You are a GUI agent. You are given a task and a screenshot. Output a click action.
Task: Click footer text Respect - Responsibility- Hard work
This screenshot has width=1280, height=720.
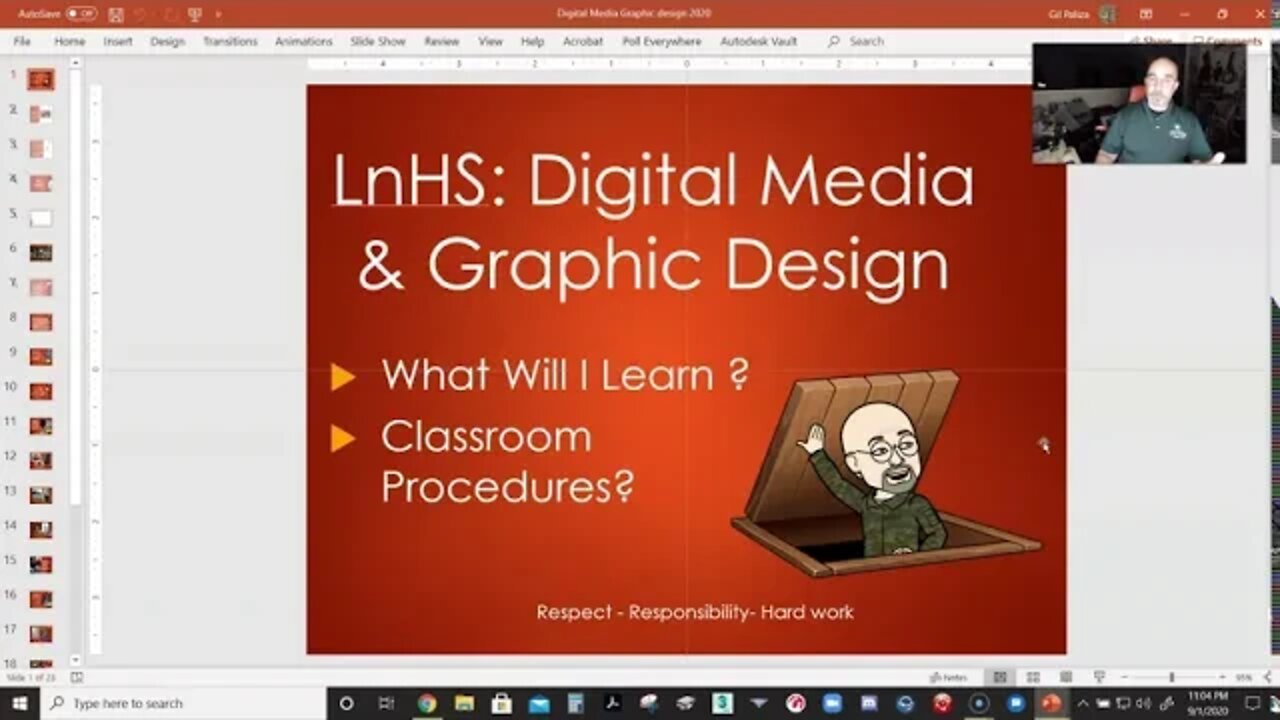[x=695, y=612]
